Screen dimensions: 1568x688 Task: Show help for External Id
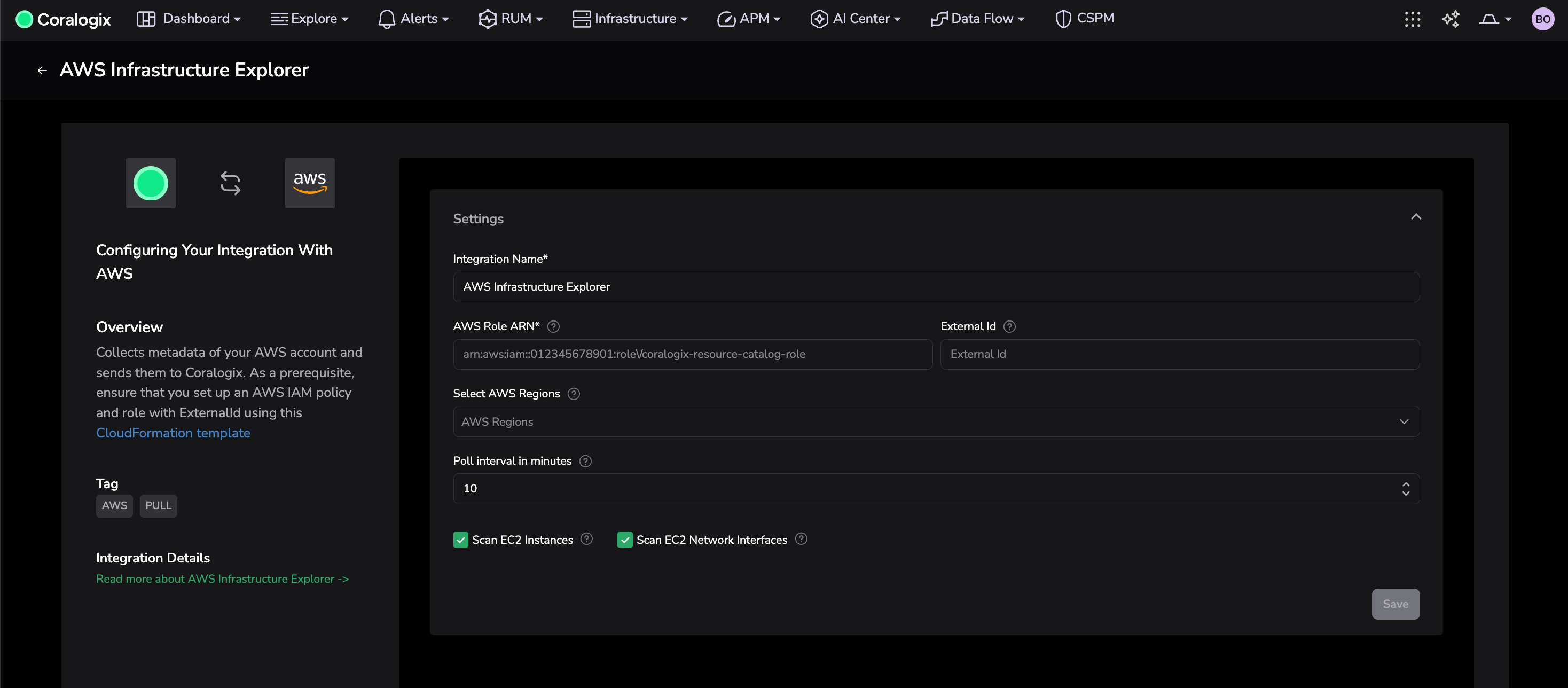click(x=1009, y=326)
